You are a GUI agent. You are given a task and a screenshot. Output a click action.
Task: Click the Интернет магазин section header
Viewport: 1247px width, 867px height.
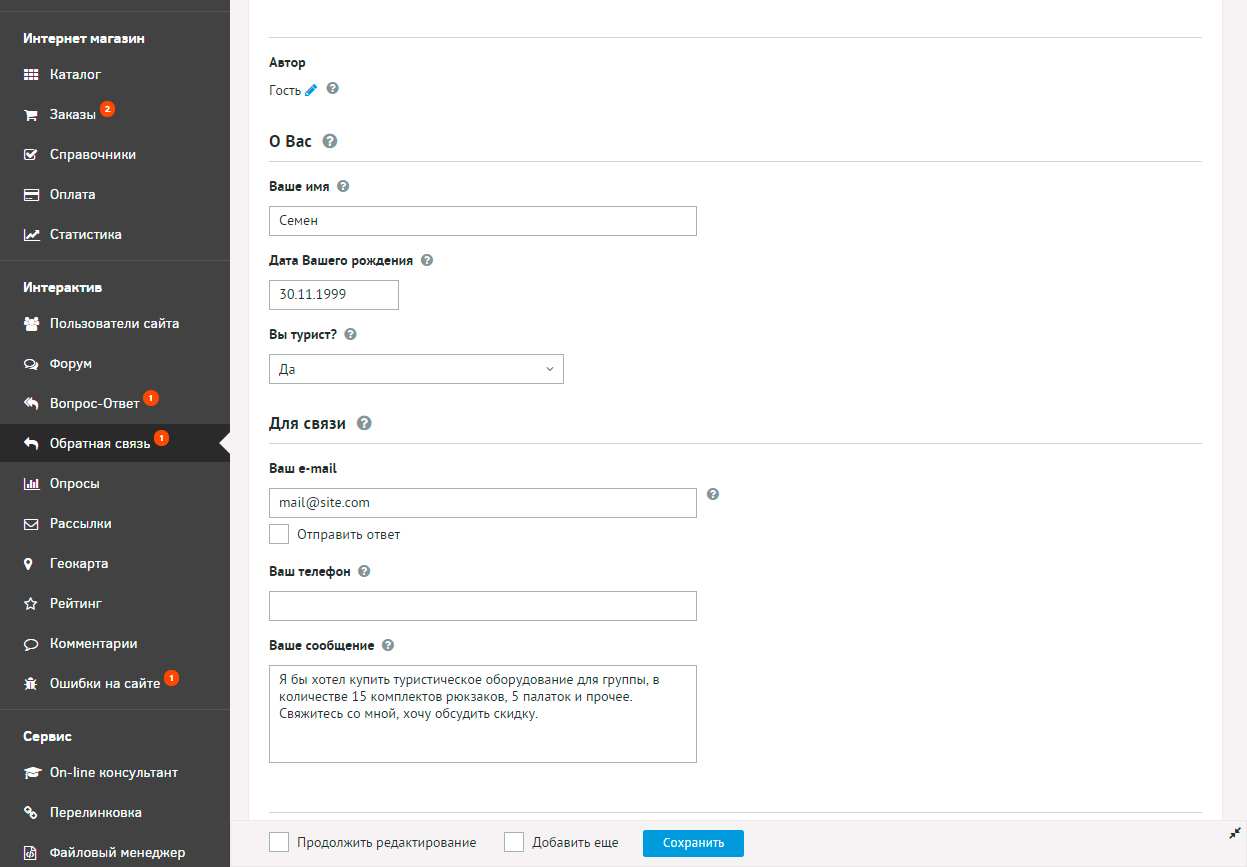[84, 38]
